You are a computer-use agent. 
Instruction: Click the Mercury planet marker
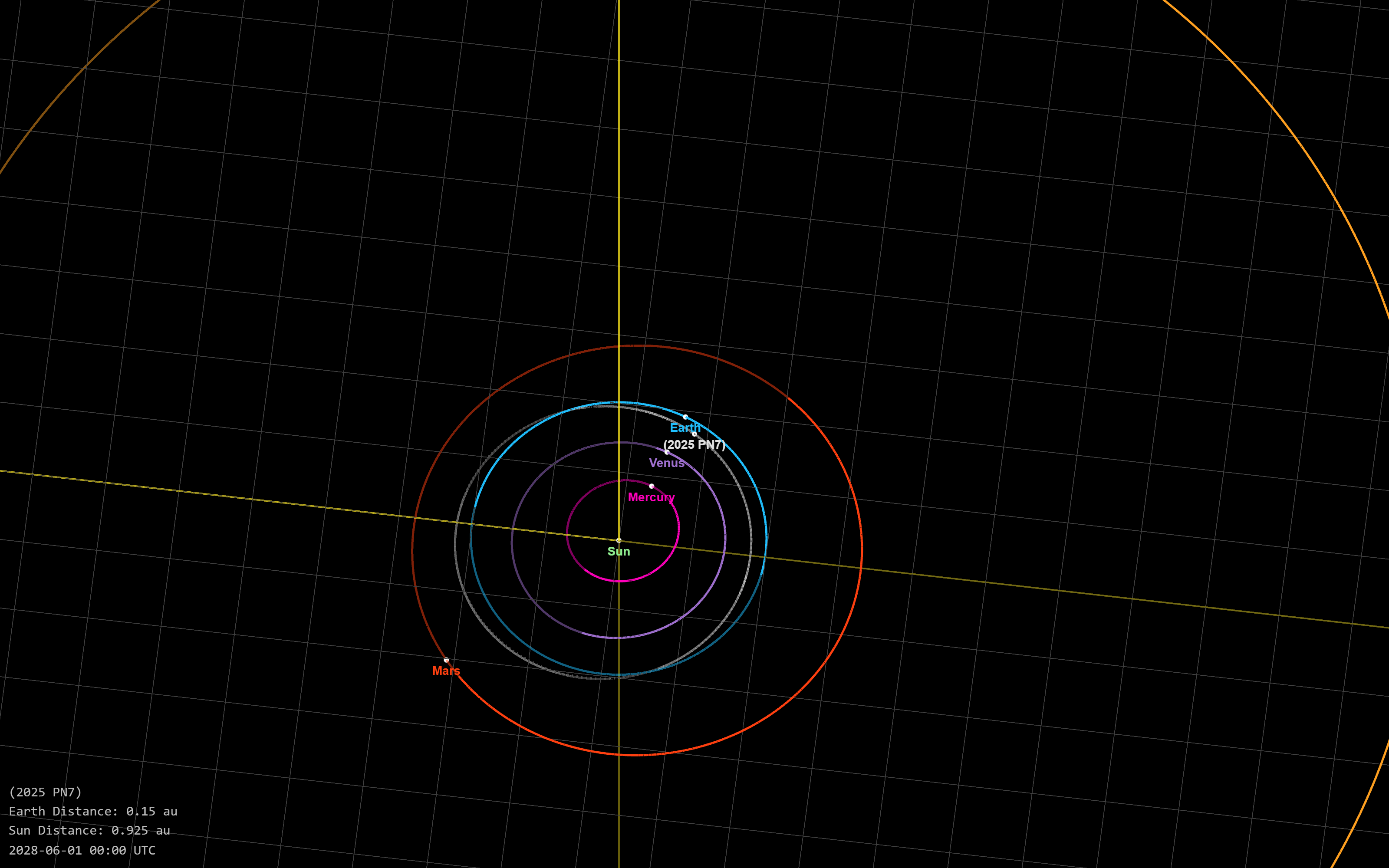652,487
